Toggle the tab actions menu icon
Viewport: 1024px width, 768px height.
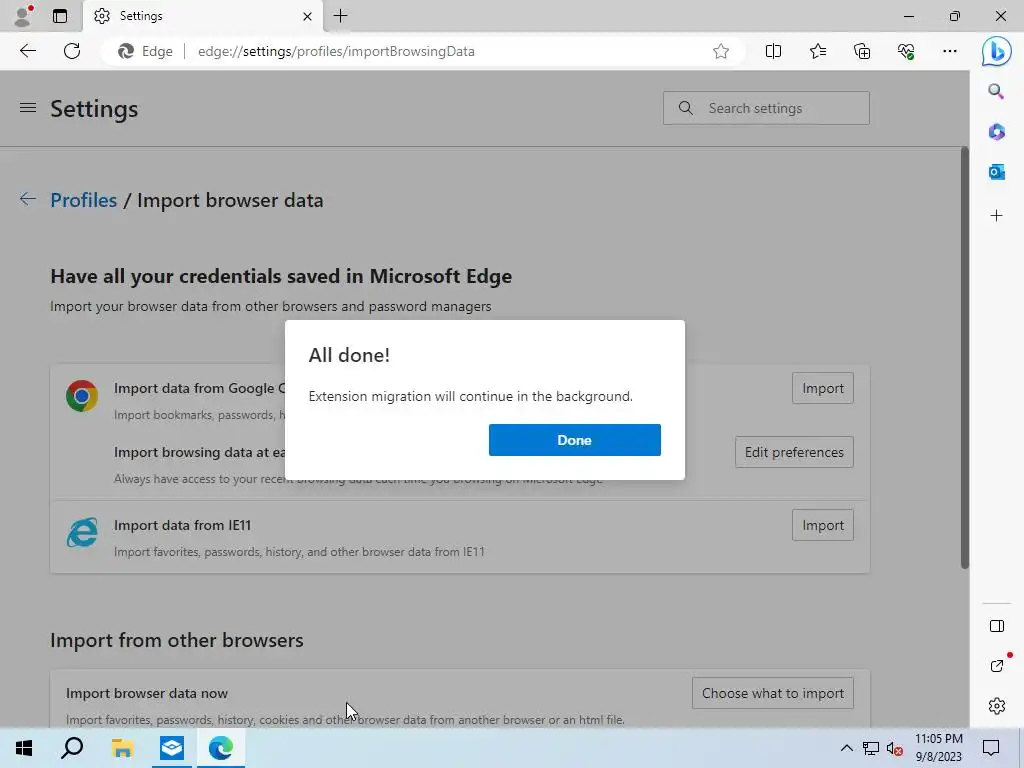[60, 16]
